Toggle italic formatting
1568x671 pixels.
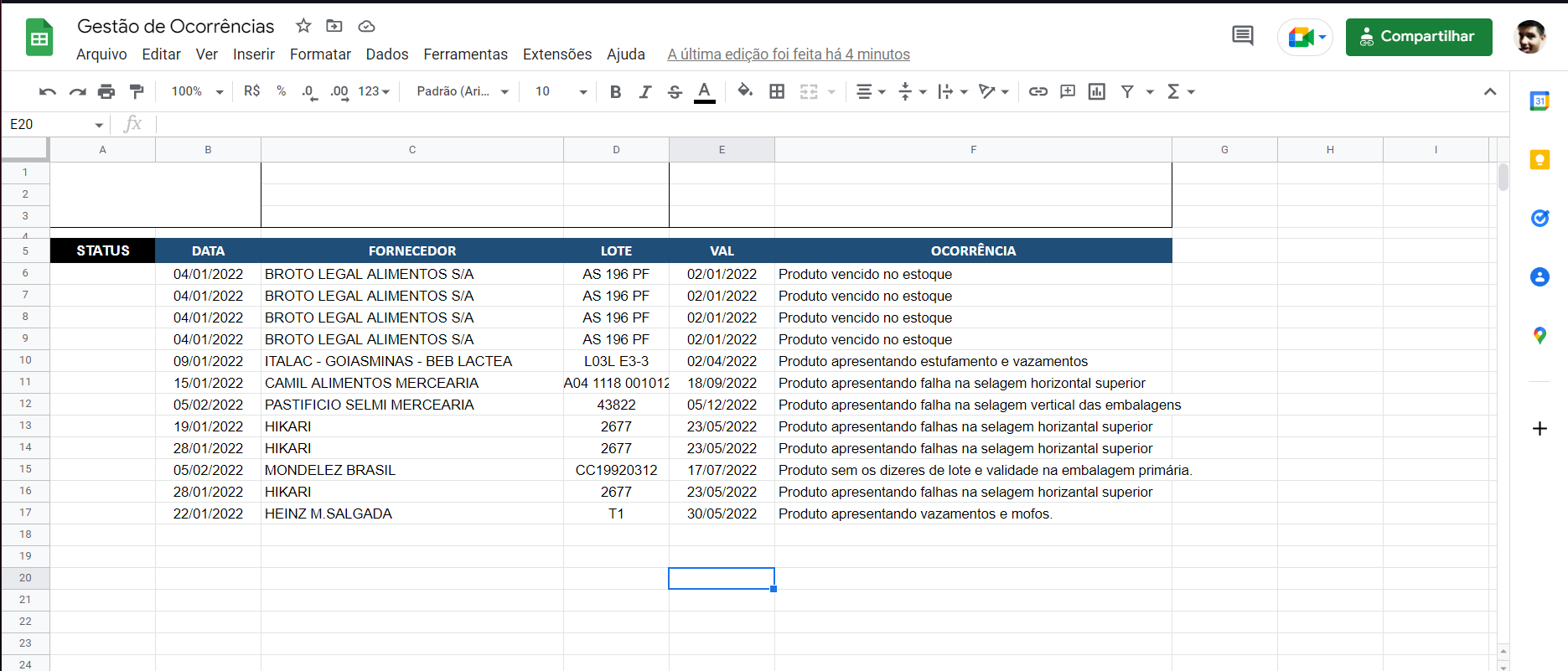644,91
